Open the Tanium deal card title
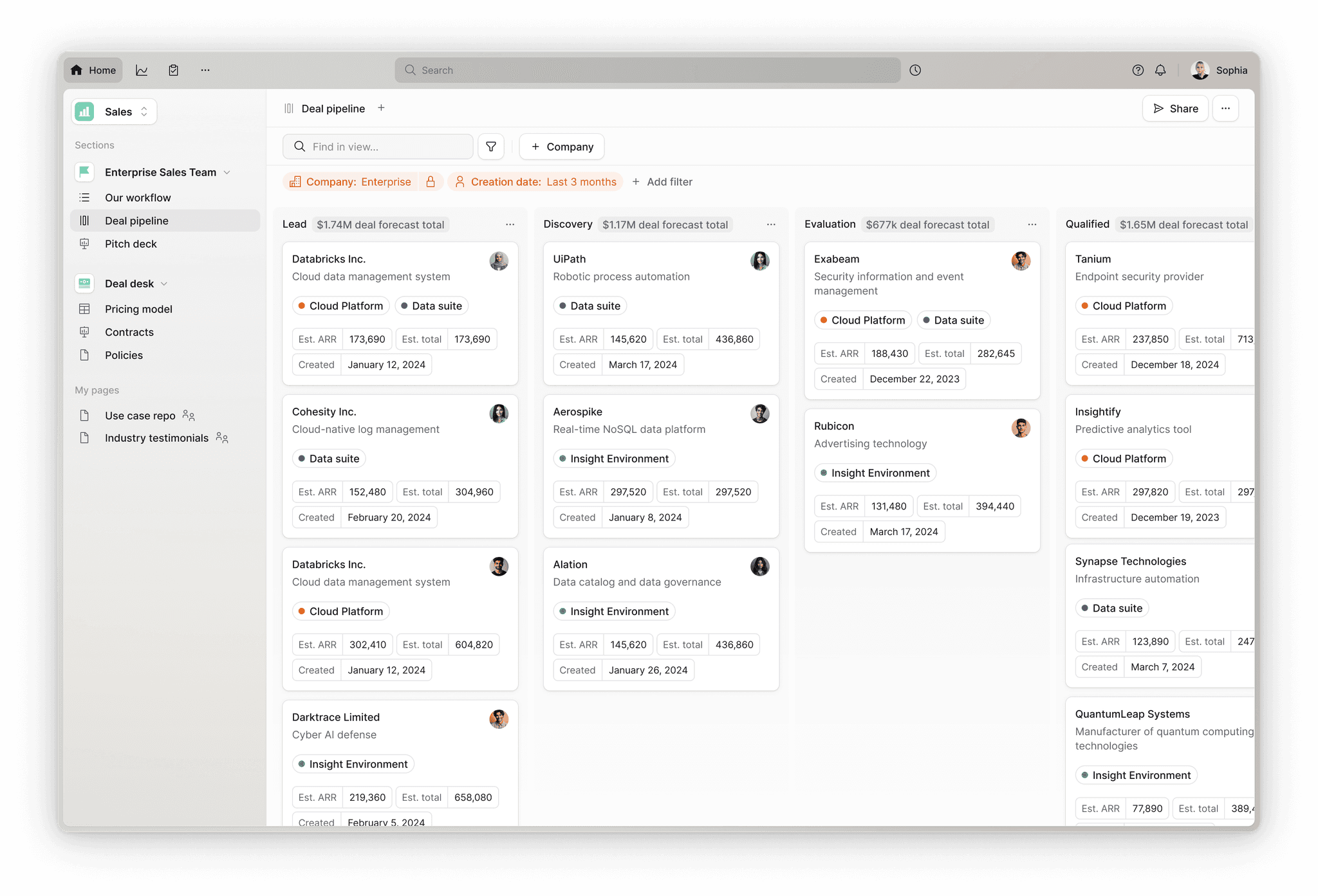The image size is (1318, 896). pyautogui.click(x=1093, y=259)
